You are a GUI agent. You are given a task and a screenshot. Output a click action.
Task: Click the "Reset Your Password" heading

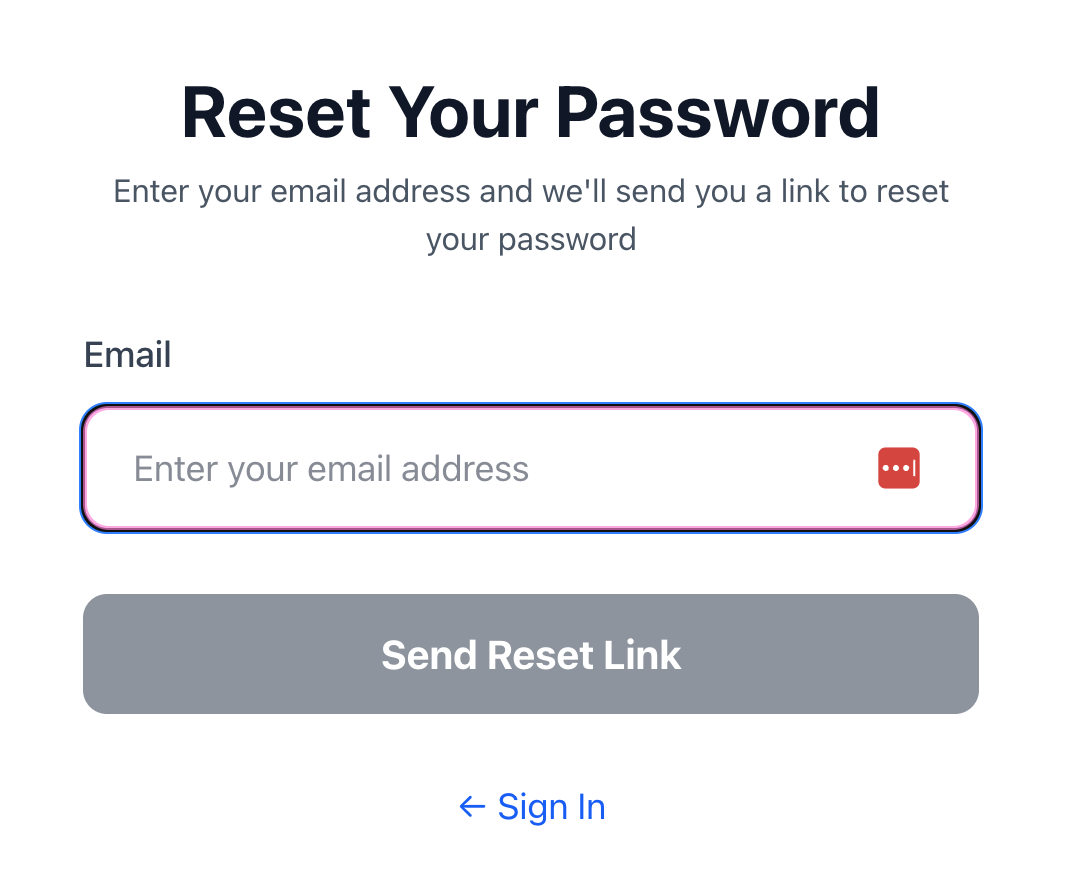530,111
